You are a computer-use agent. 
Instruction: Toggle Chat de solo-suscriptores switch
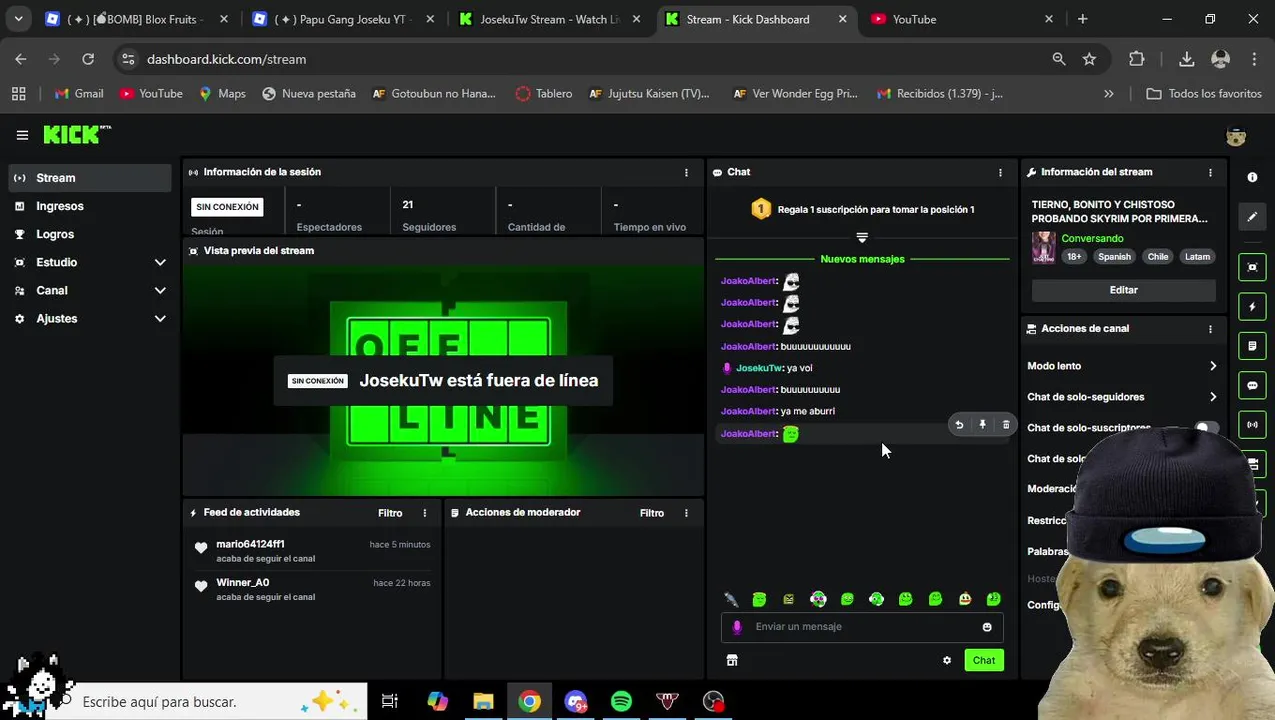coord(1207,428)
